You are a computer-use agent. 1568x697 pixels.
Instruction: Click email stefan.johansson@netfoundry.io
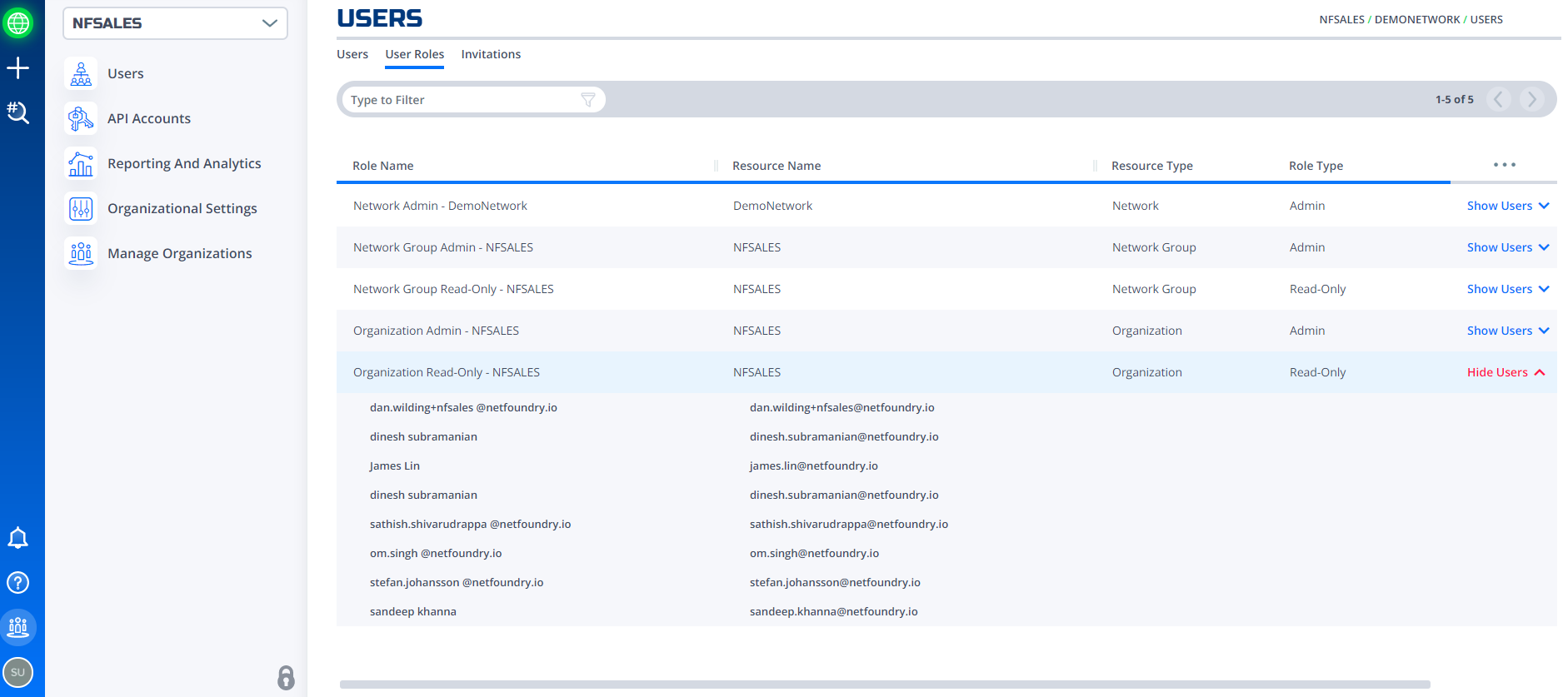click(835, 582)
